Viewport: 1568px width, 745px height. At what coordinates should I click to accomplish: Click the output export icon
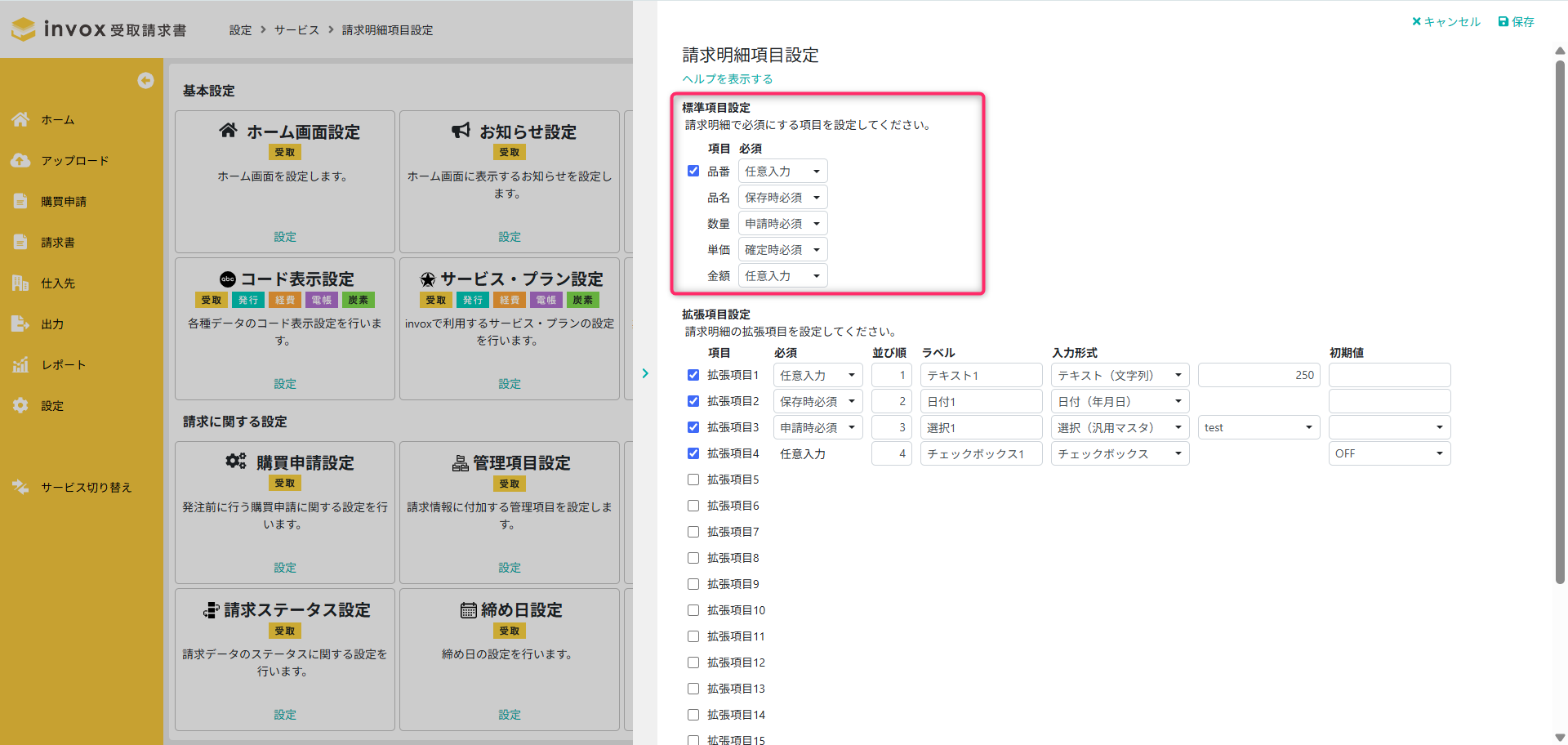(x=20, y=323)
